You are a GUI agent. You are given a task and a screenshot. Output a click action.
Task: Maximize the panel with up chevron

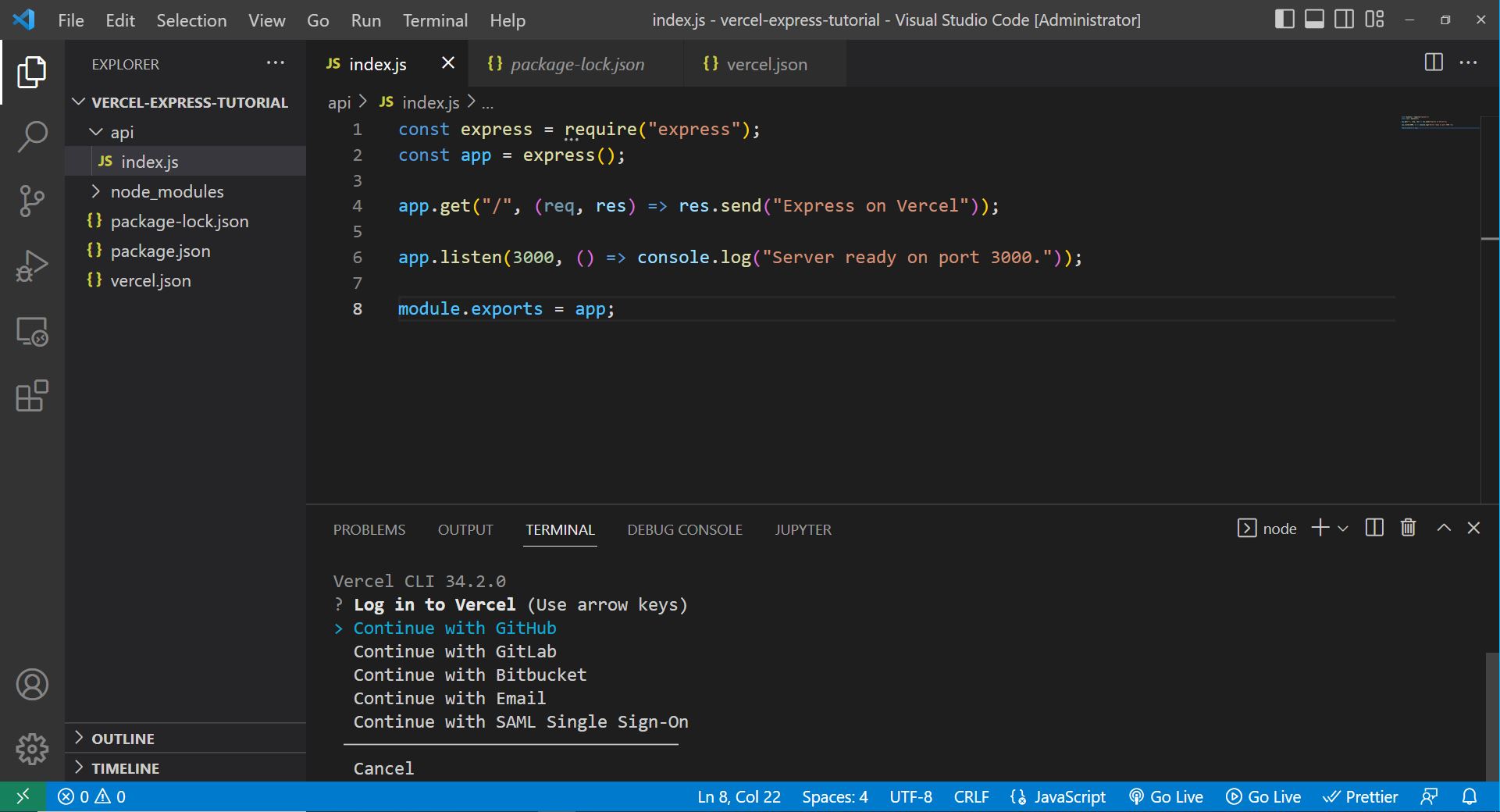click(x=1444, y=528)
